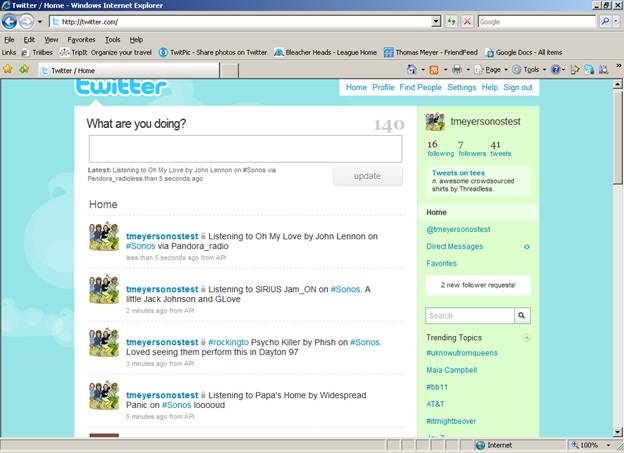Collapse the Trending Topics section
This screenshot has width=624, height=453.
[x=527, y=338]
